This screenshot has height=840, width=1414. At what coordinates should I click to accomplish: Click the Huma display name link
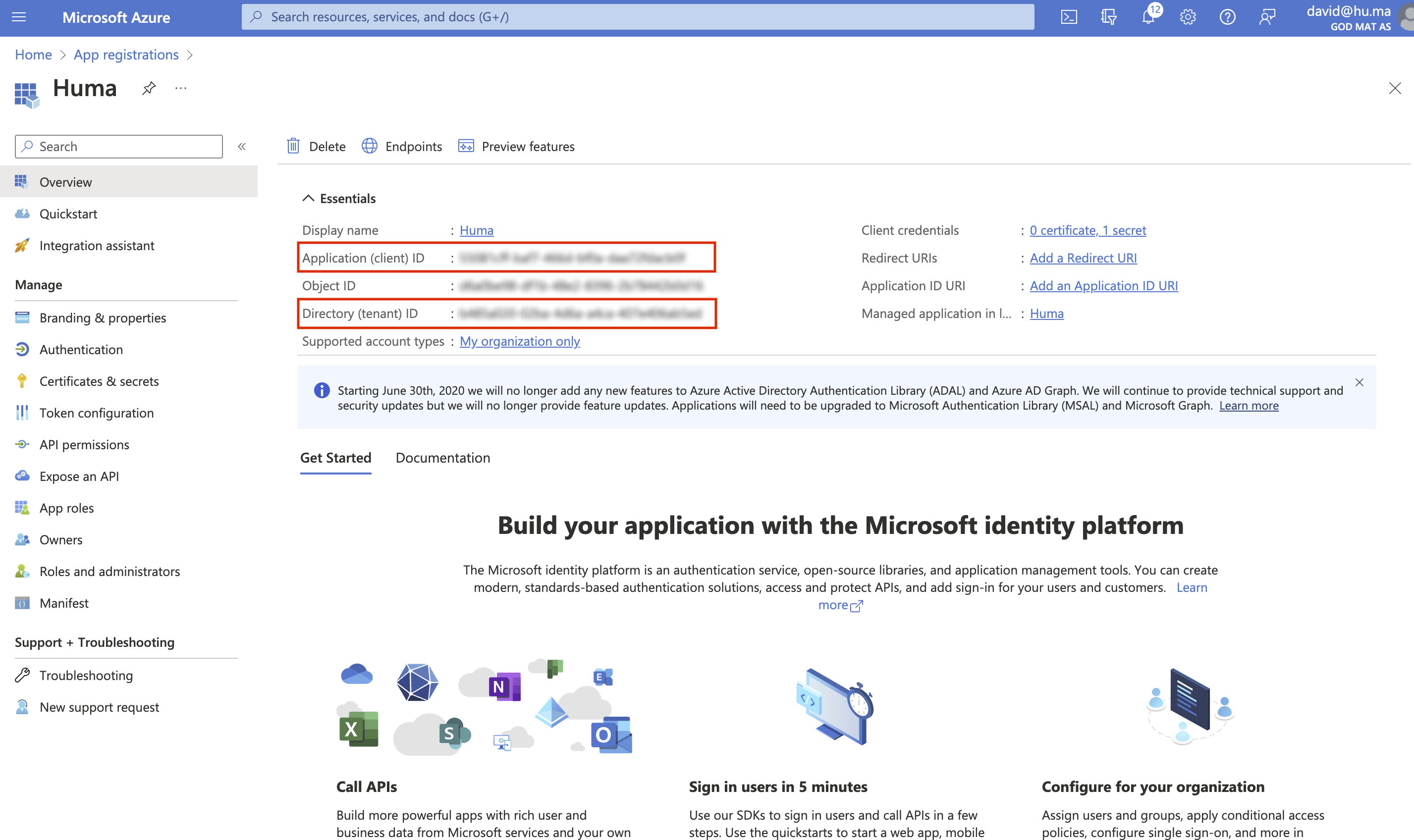(476, 230)
